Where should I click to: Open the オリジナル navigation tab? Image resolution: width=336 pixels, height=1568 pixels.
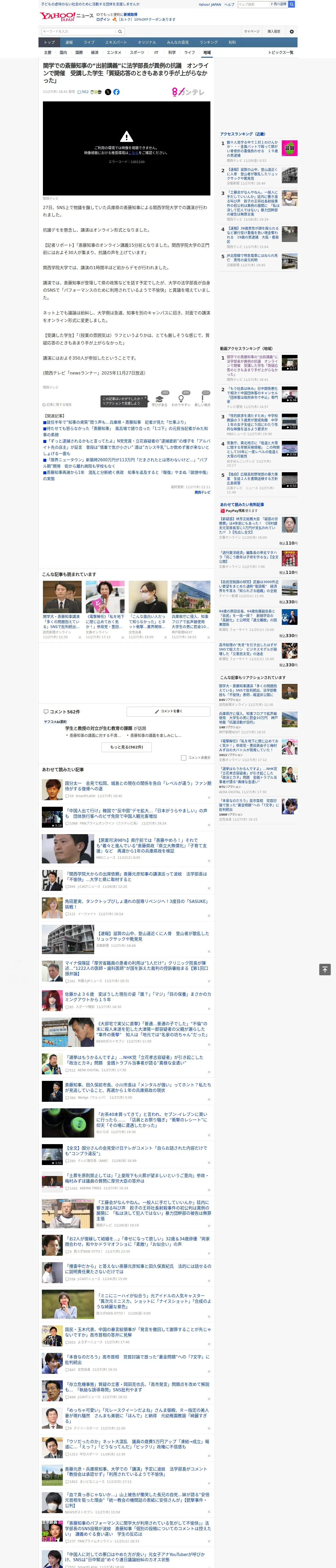pyautogui.click(x=147, y=43)
